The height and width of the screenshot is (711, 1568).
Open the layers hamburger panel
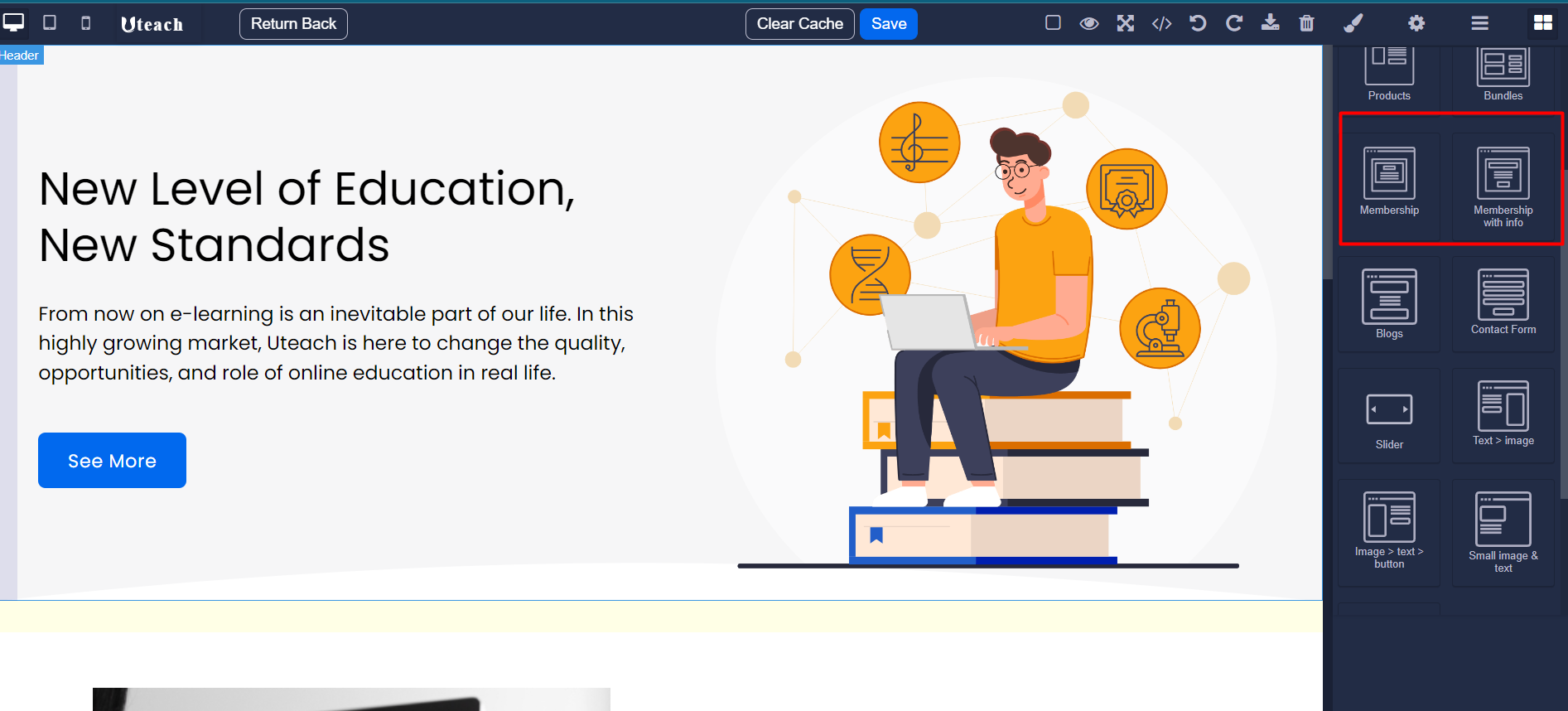click(x=1479, y=23)
